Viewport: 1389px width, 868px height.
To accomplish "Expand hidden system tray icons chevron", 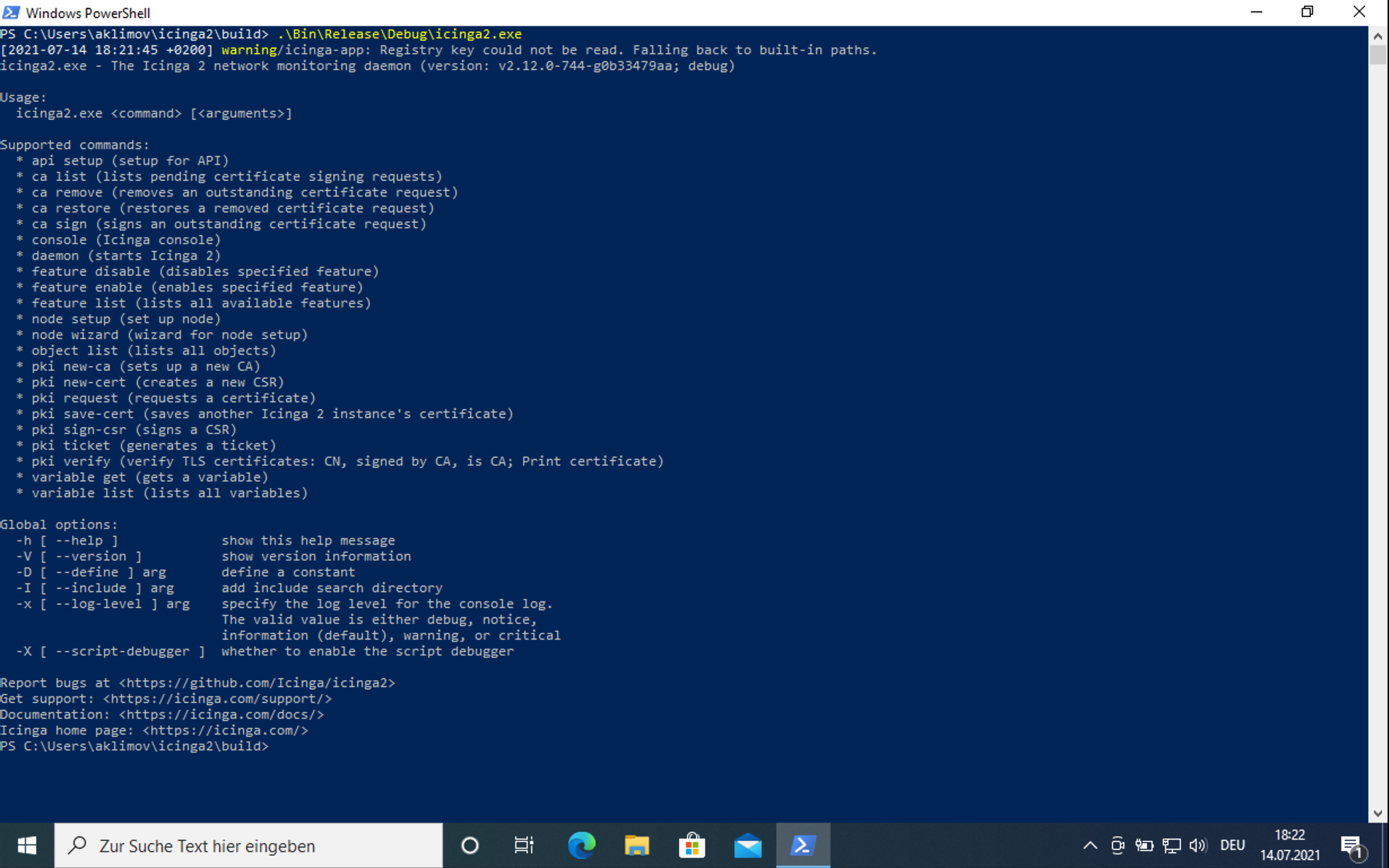I will point(1090,846).
